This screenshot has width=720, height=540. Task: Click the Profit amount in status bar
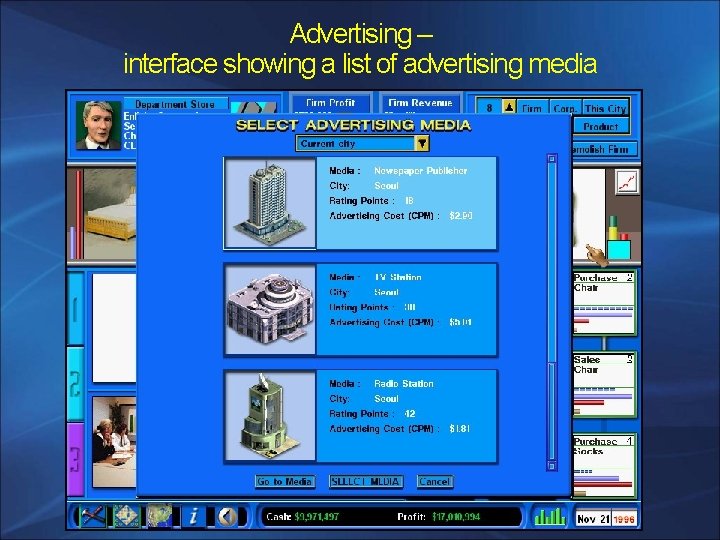[456, 517]
